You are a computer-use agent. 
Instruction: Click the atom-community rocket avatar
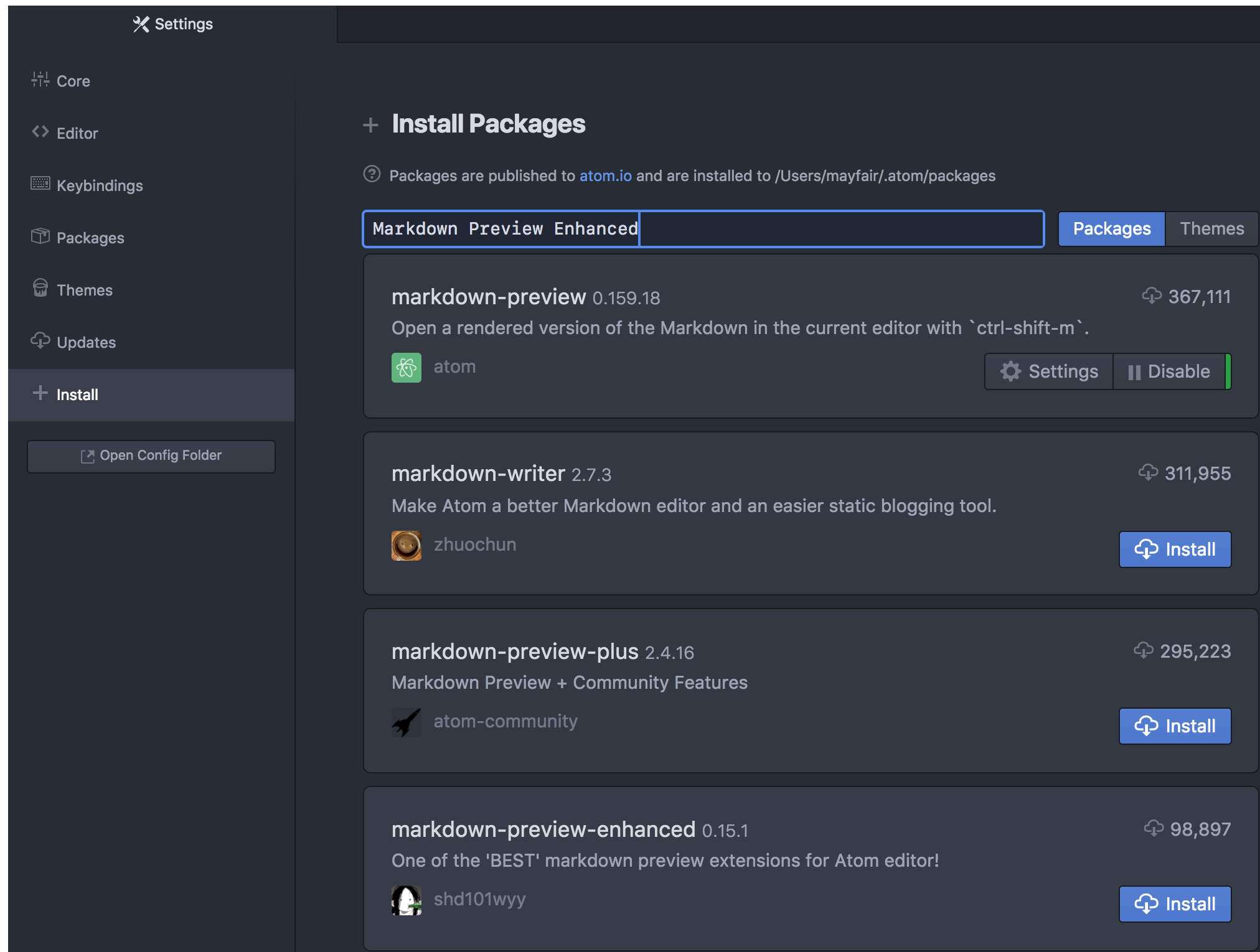406,722
